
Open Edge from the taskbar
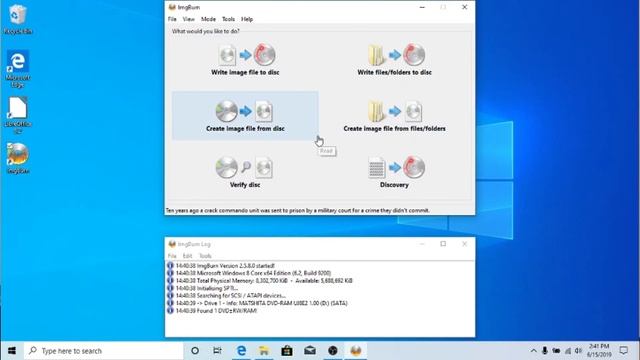[x=241, y=351]
